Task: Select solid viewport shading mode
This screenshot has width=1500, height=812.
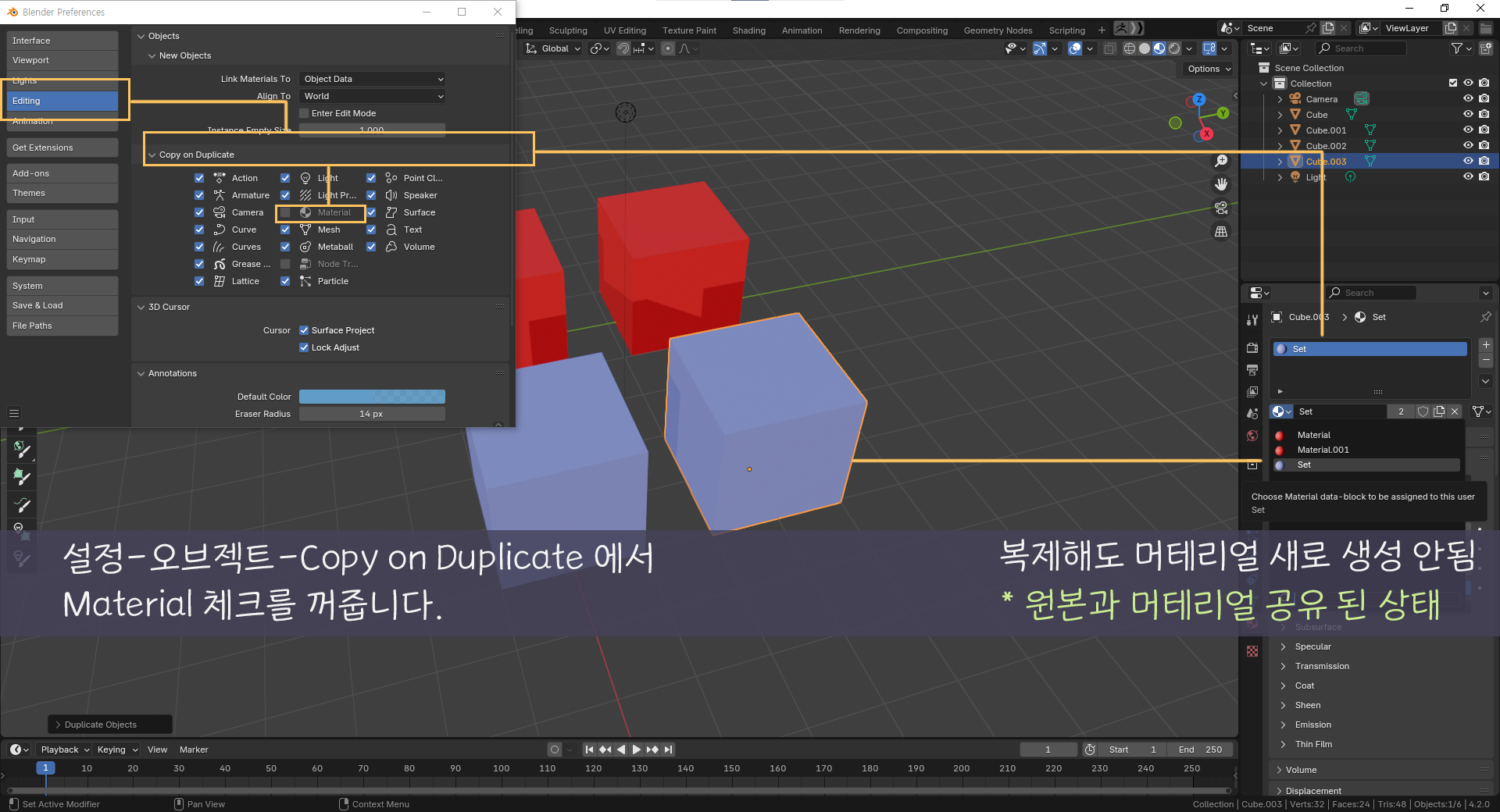Action: [x=1145, y=48]
